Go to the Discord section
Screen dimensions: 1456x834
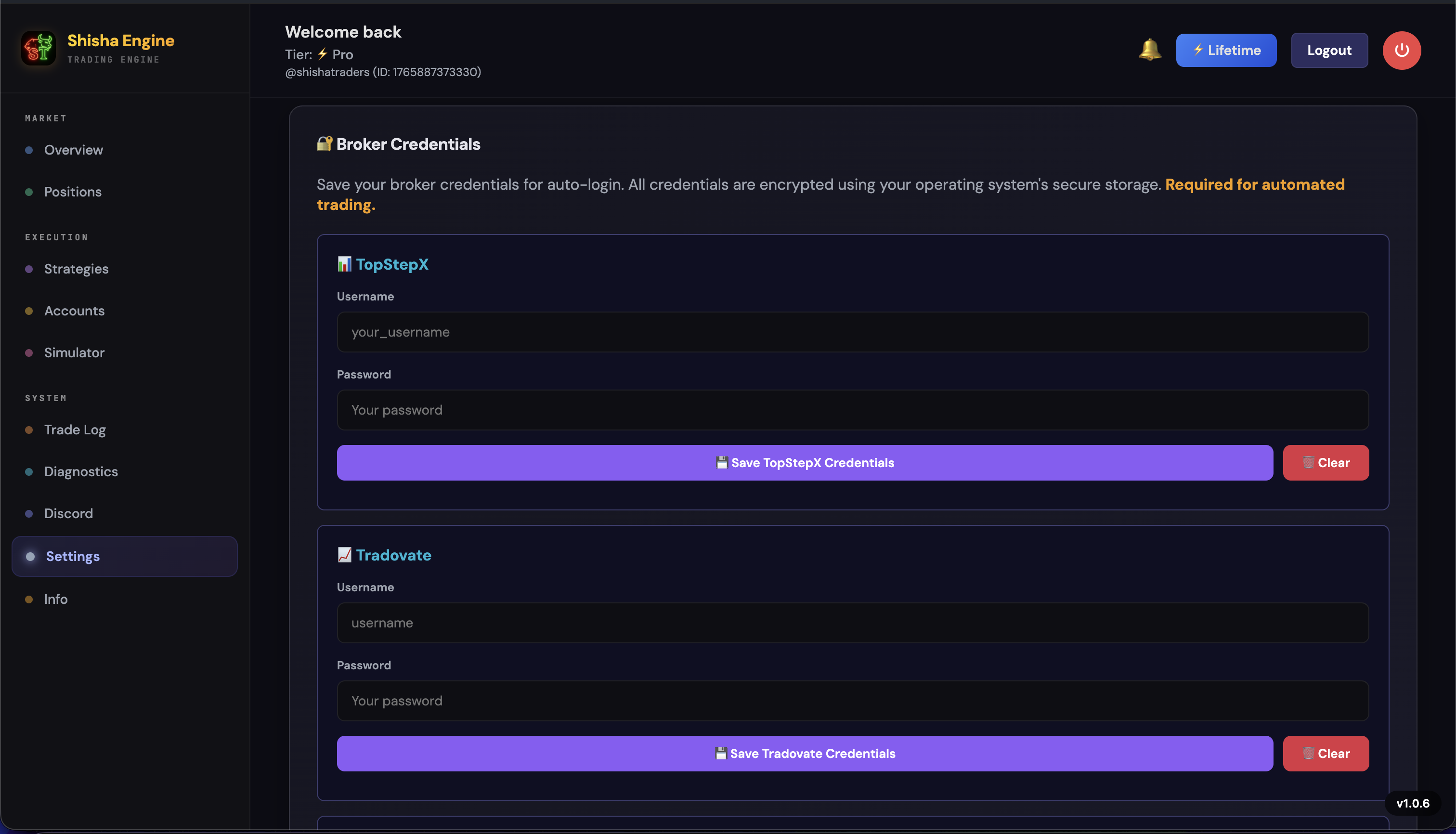69,513
